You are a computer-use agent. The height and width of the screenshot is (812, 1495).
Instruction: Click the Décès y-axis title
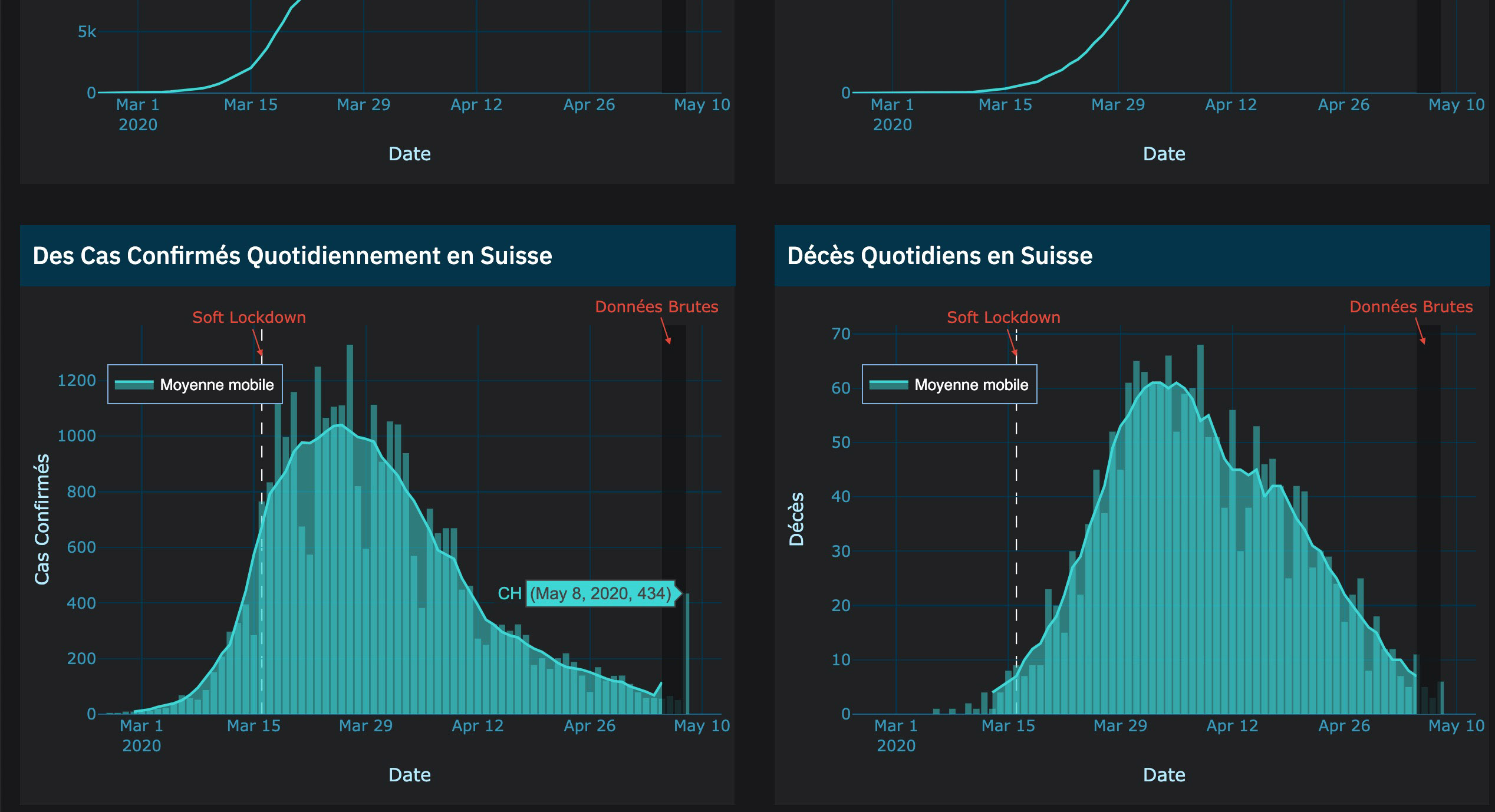coord(796,519)
